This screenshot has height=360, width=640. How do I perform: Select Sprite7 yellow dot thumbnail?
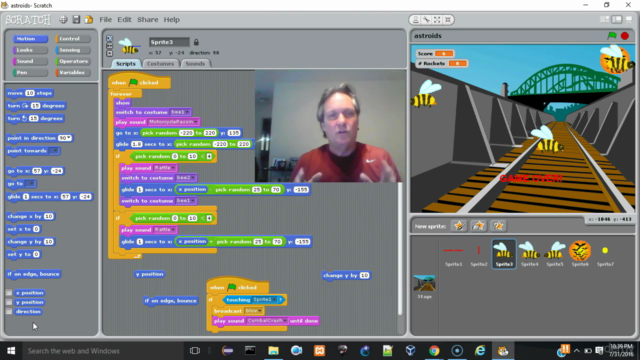(x=605, y=254)
